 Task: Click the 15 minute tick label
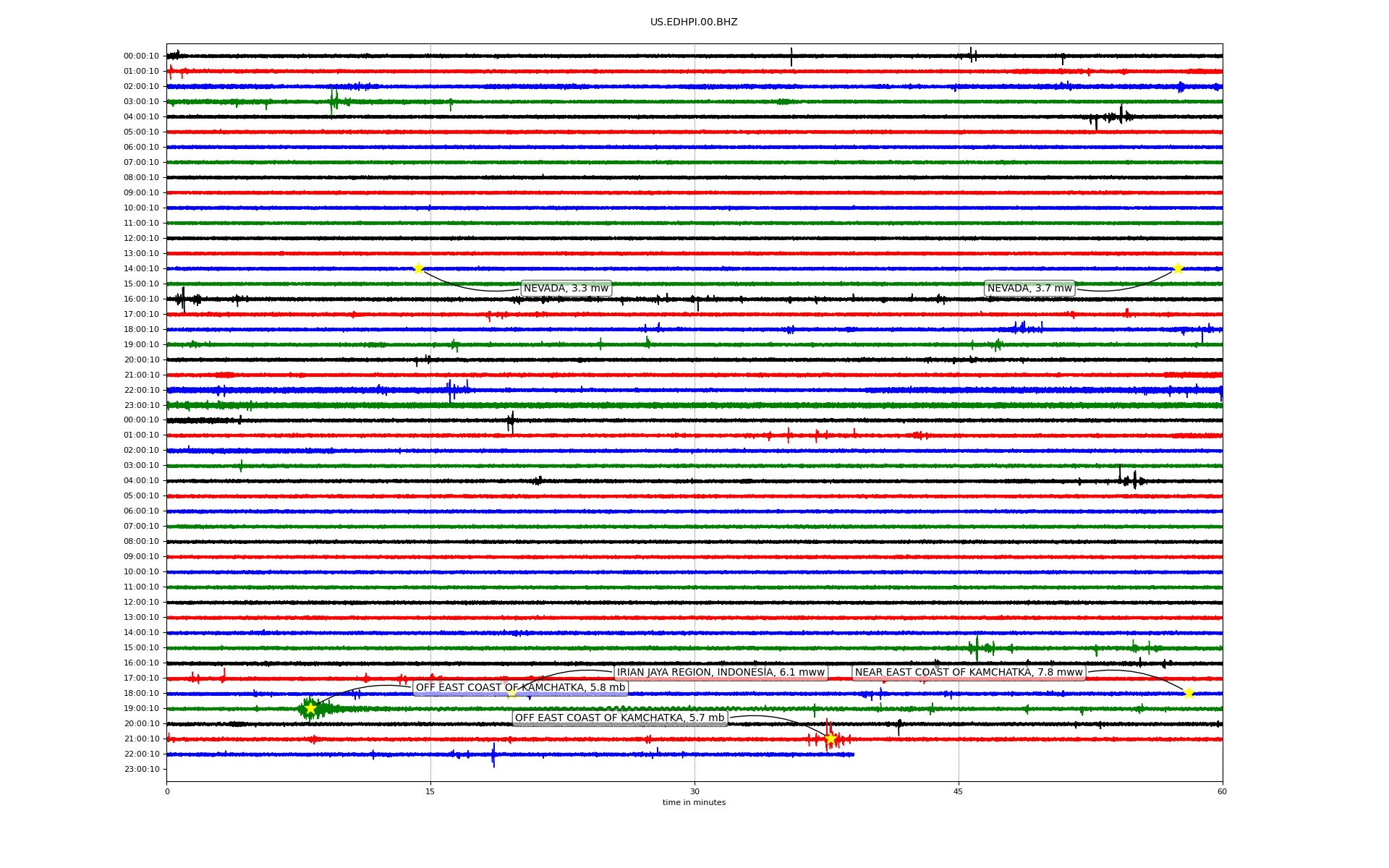pos(430,791)
